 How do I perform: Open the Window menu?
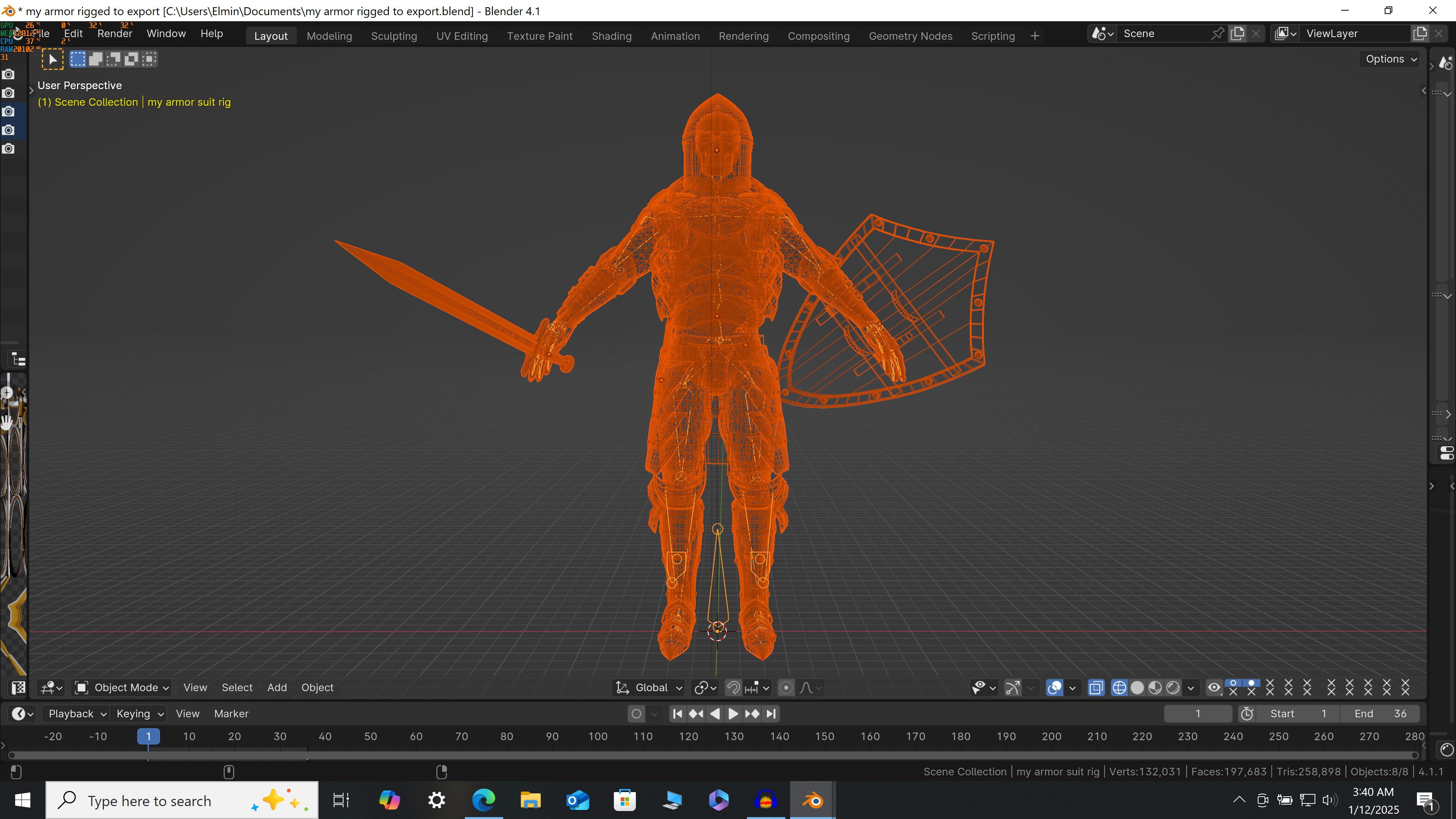(166, 33)
